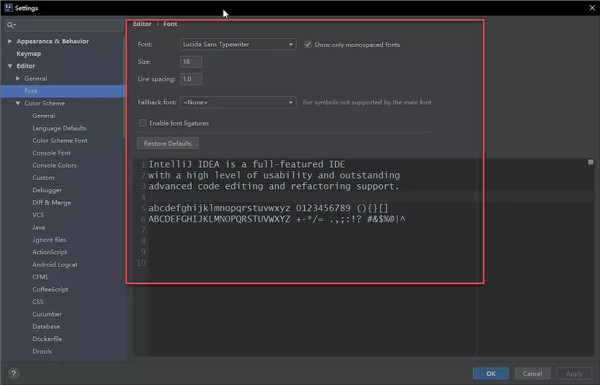Open Console Colors settings

pos(55,165)
